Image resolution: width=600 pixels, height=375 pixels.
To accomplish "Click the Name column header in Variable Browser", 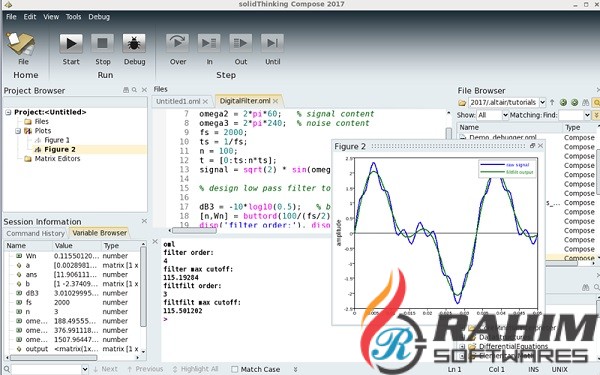I will coord(28,246).
